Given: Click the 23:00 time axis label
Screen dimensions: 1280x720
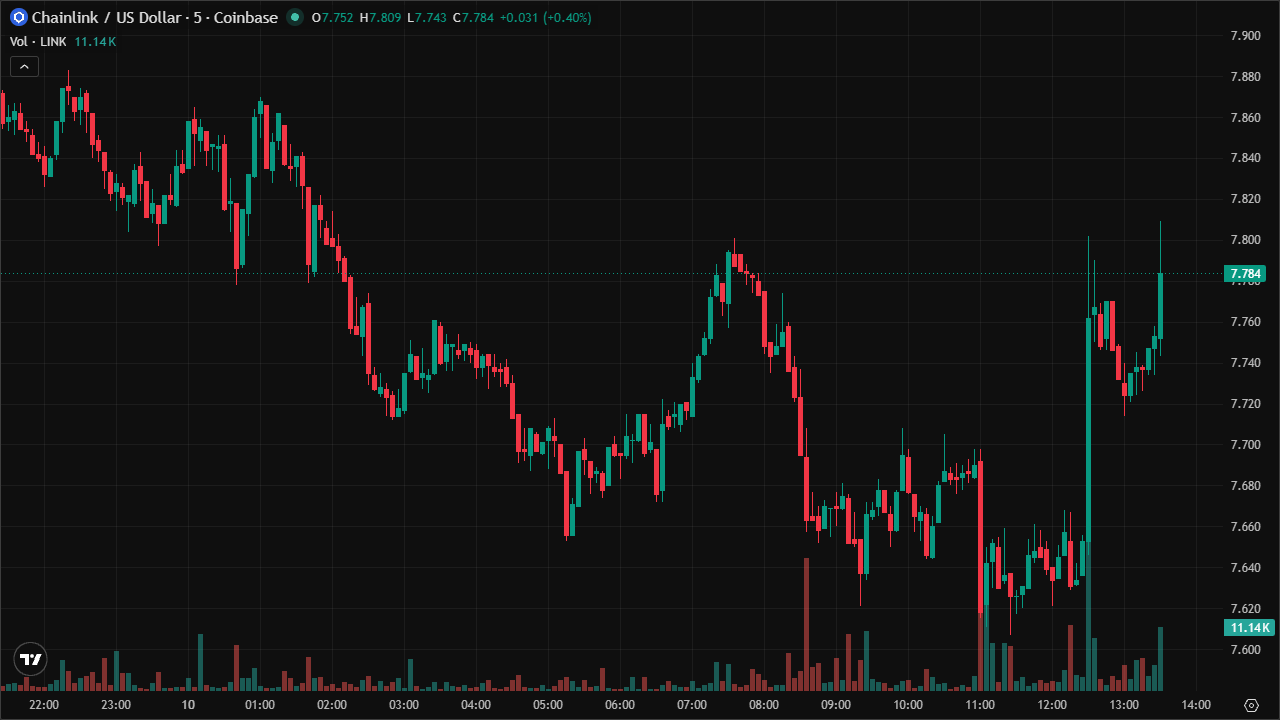Looking at the screenshot, I should point(116,705).
